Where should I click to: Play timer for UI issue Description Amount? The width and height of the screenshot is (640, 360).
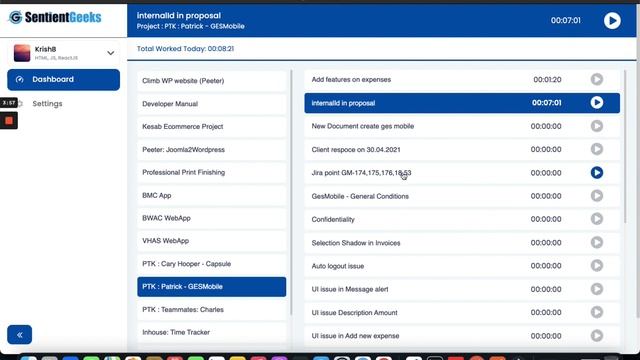point(597,312)
